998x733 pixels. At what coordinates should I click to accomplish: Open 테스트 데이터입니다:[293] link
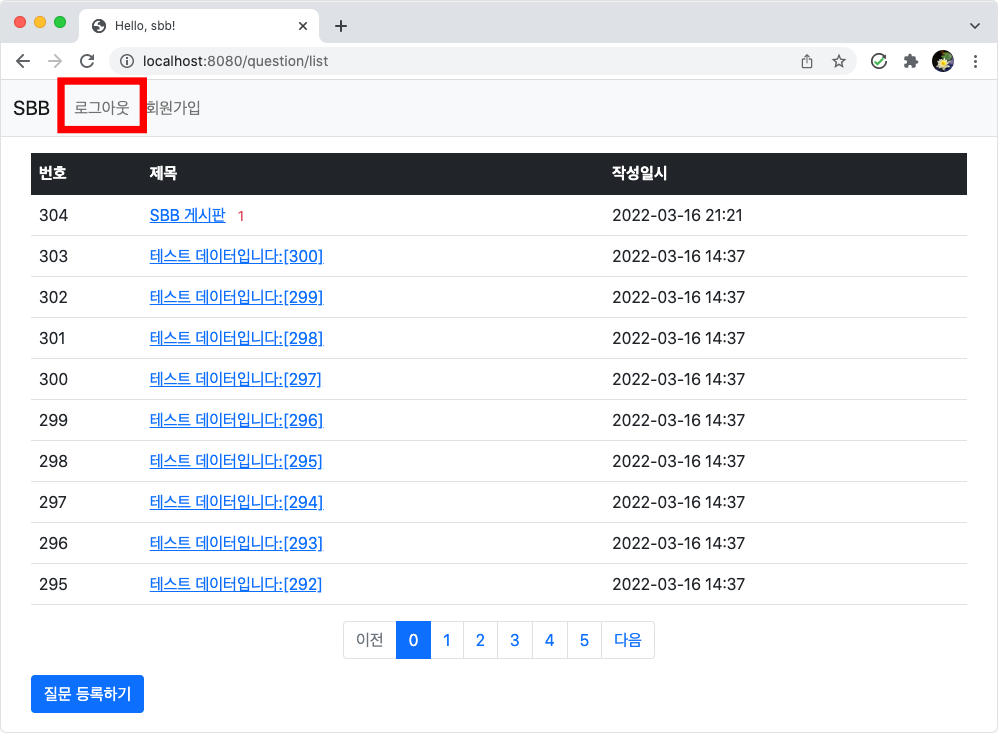click(x=236, y=543)
